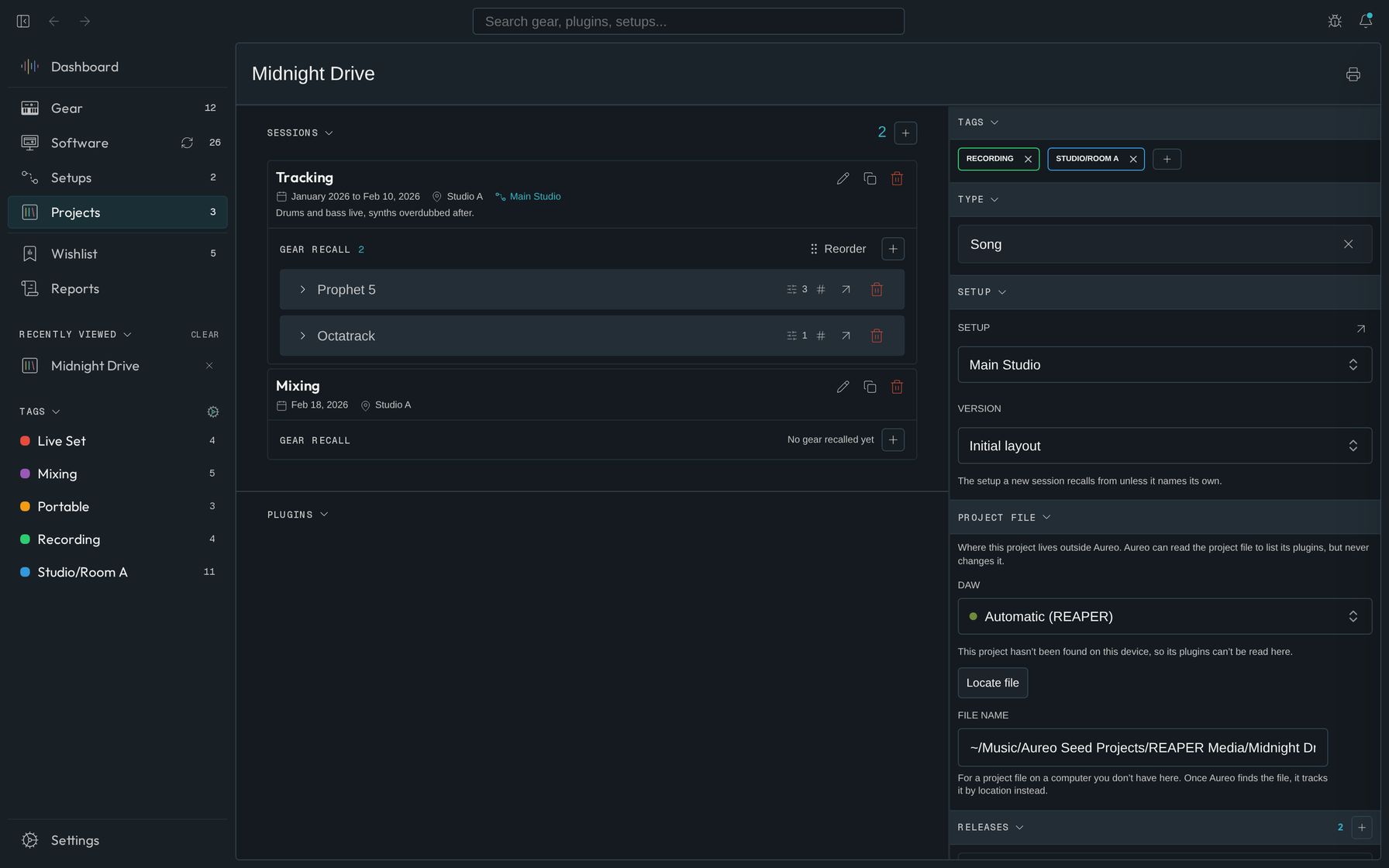Open Octatrack in its own view
This screenshot has height=868, width=1389.
tap(846, 336)
